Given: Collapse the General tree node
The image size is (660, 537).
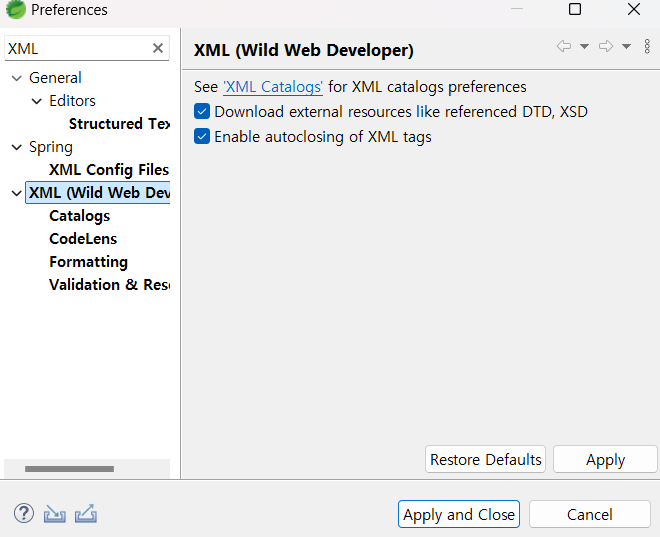Looking at the screenshot, I should [x=17, y=78].
